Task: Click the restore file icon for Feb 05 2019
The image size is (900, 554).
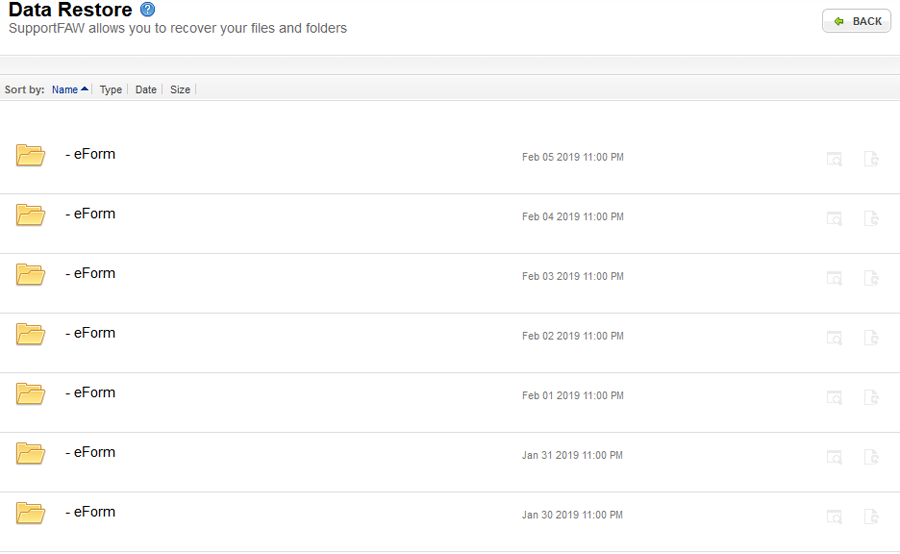Action: [871, 158]
